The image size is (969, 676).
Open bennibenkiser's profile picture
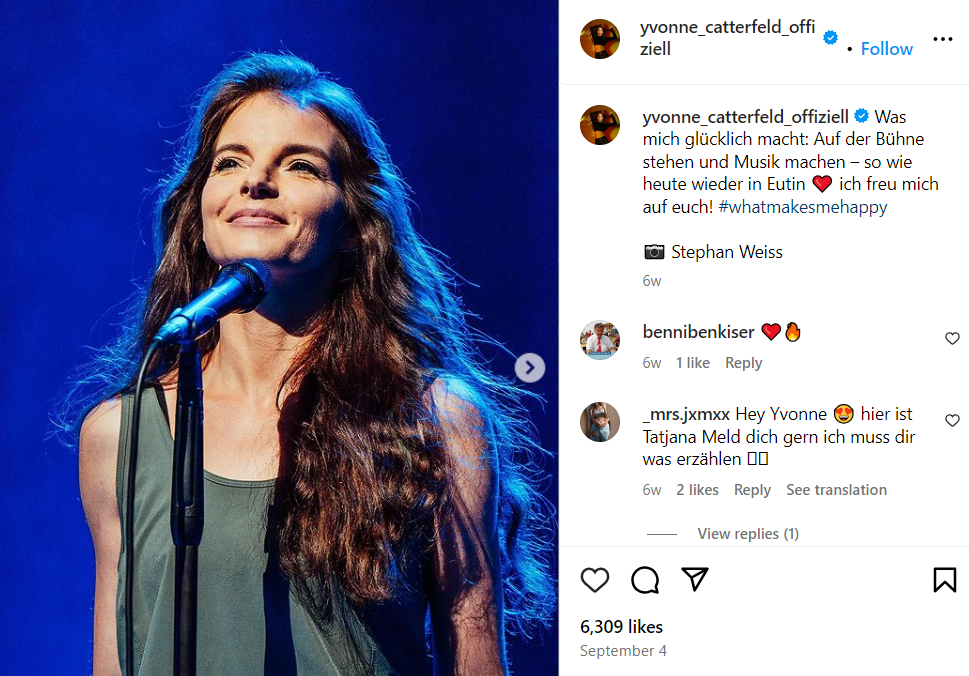pyautogui.click(x=600, y=340)
